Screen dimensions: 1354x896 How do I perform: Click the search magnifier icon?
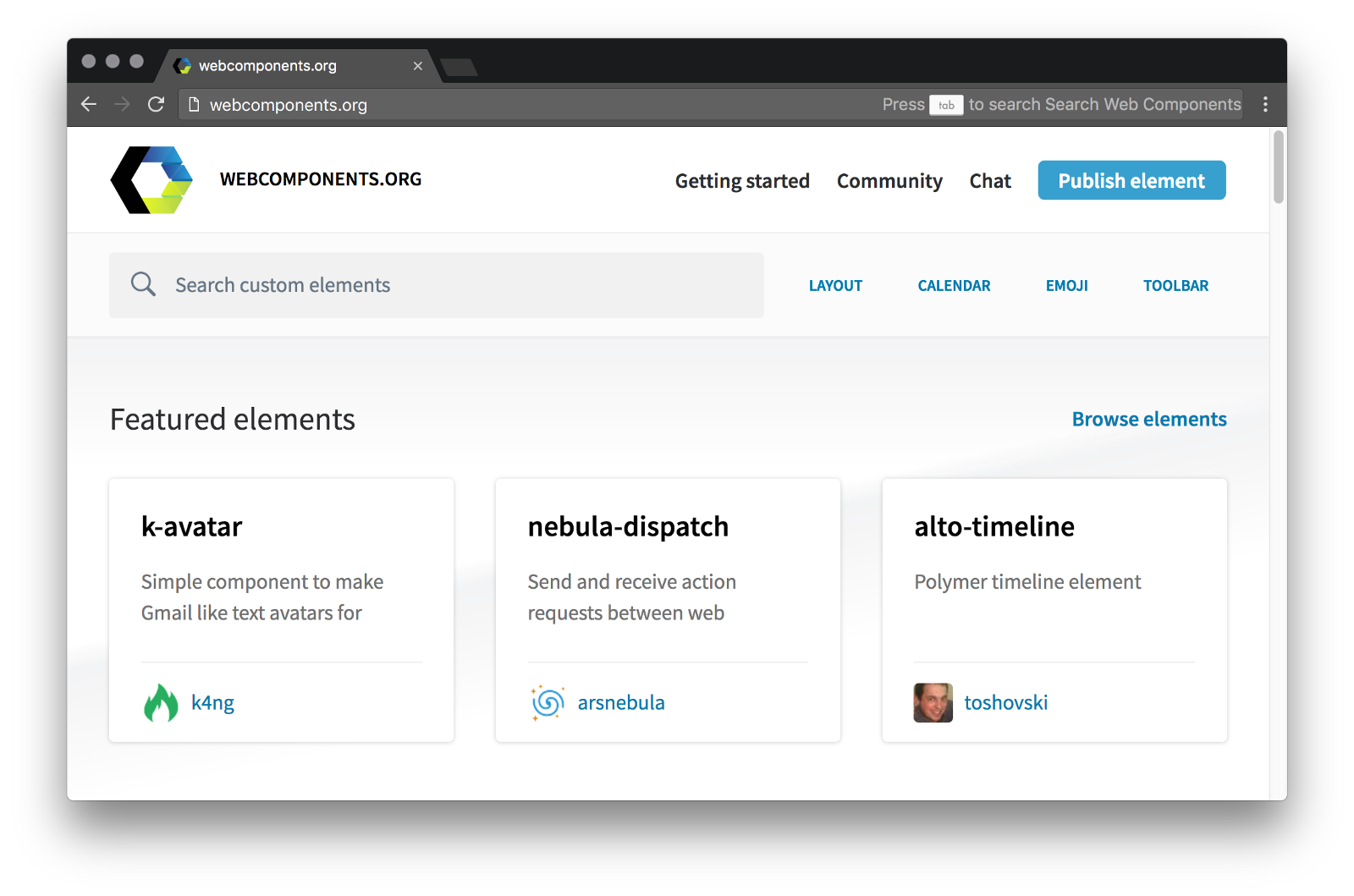(x=143, y=284)
